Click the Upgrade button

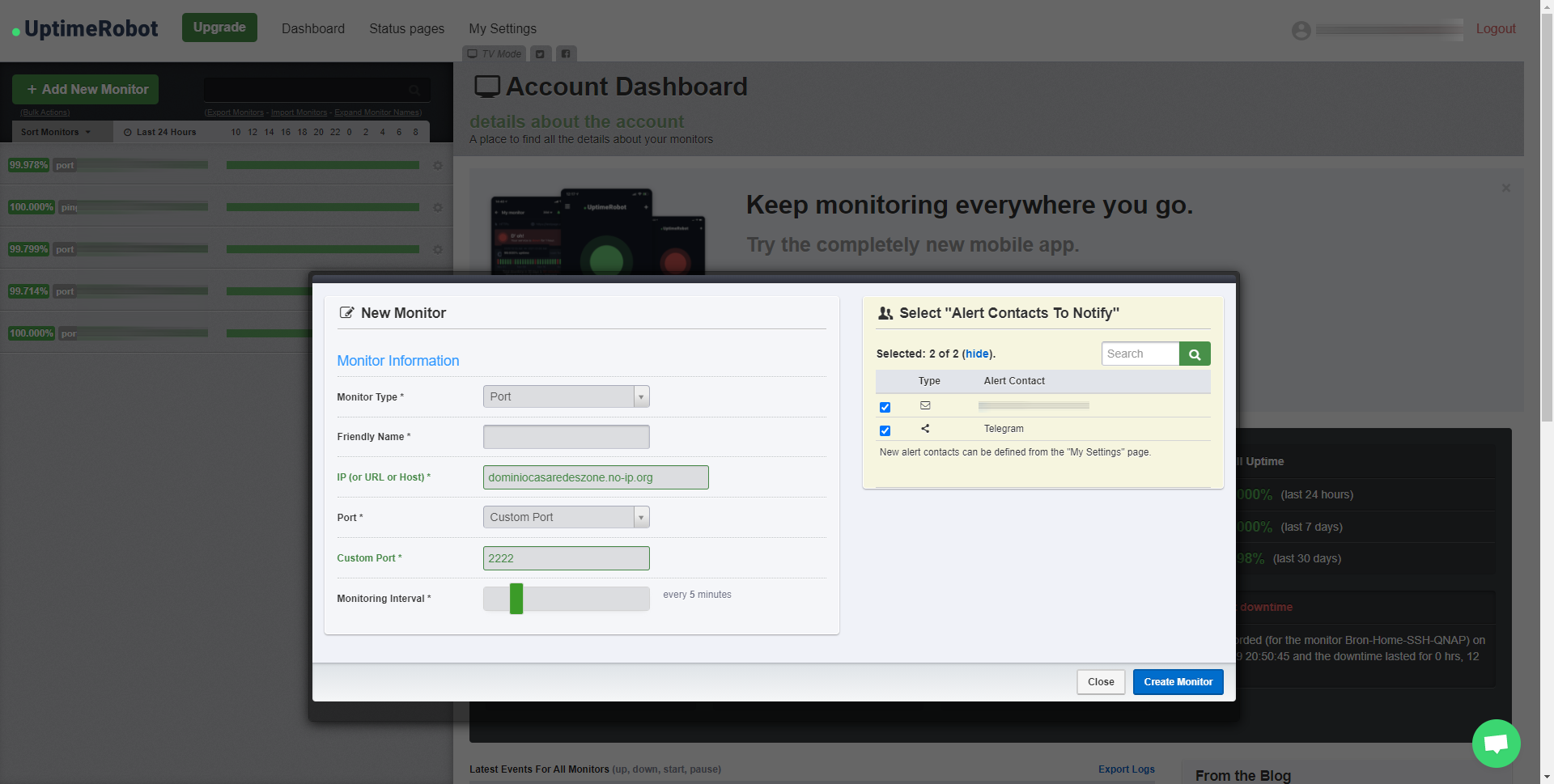click(x=219, y=28)
